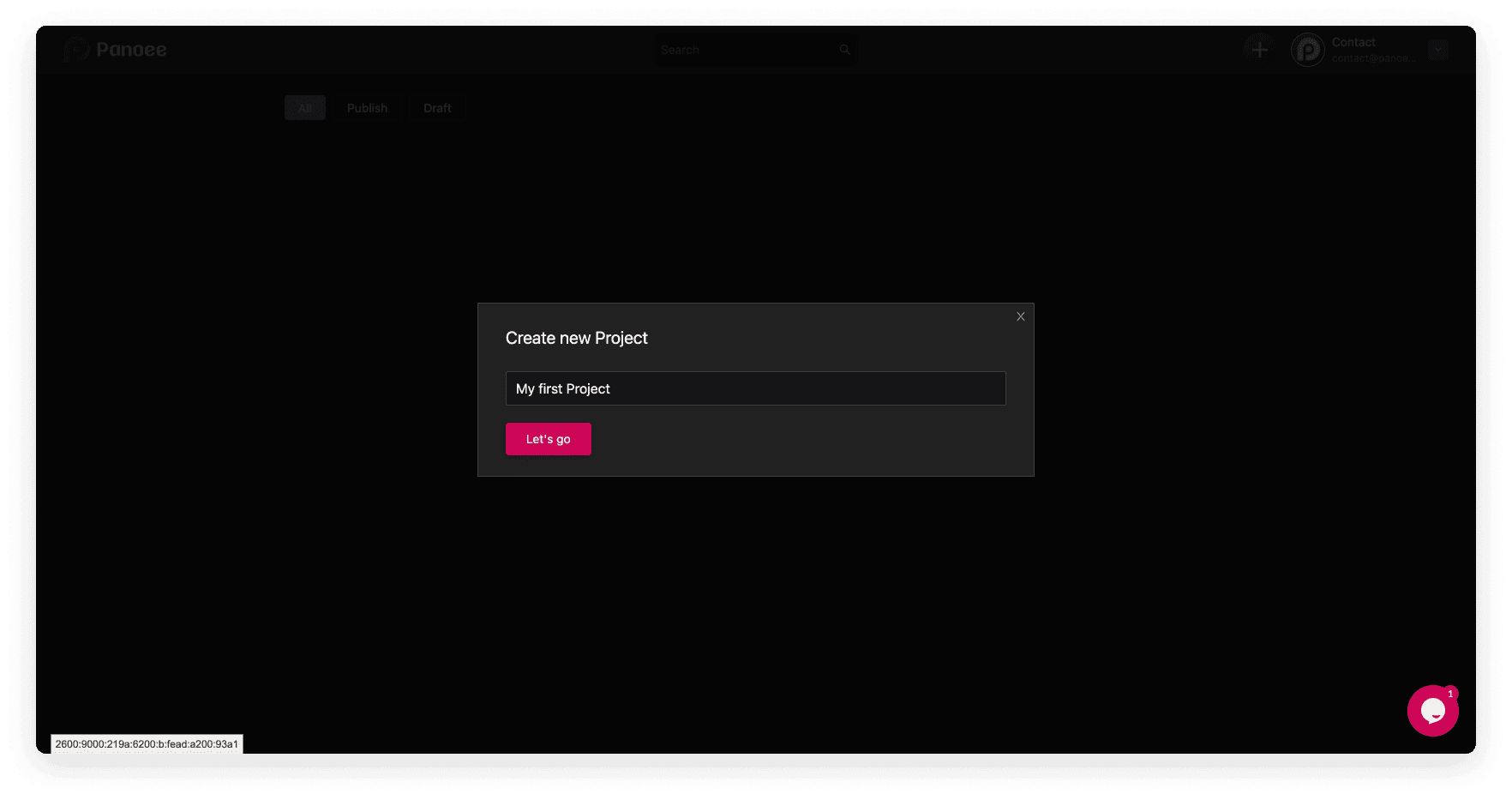Click the Contact account name

1353,42
